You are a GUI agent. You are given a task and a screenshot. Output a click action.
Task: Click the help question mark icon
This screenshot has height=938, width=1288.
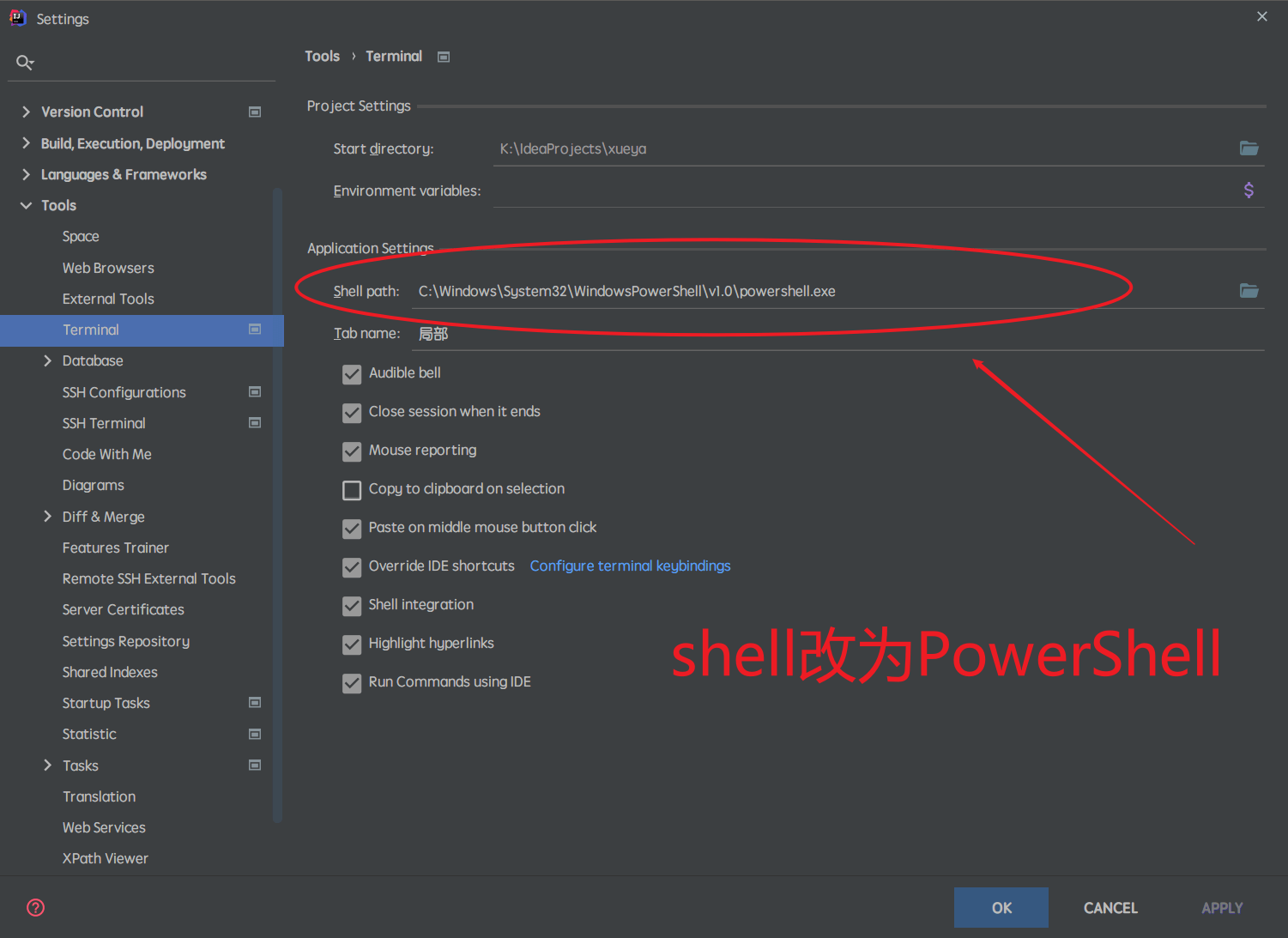(x=36, y=907)
